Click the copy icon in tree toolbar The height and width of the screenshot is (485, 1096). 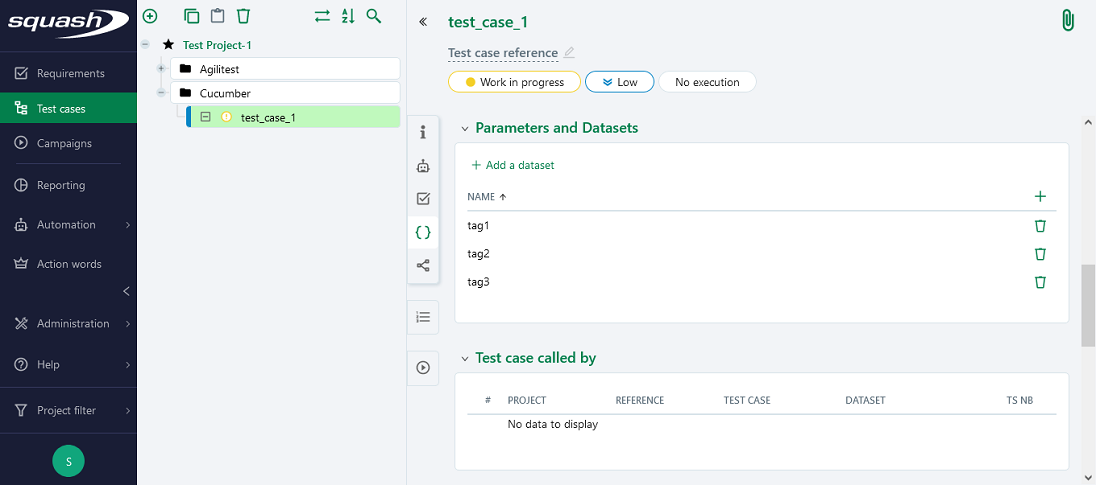192,16
